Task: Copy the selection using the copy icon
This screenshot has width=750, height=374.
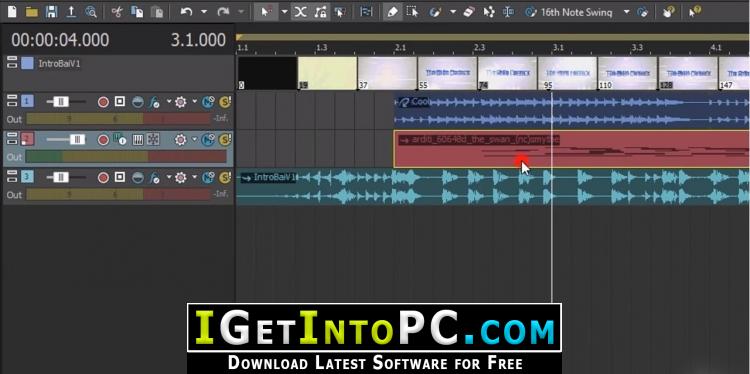Action: pyautogui.click(x=136, y=12)
